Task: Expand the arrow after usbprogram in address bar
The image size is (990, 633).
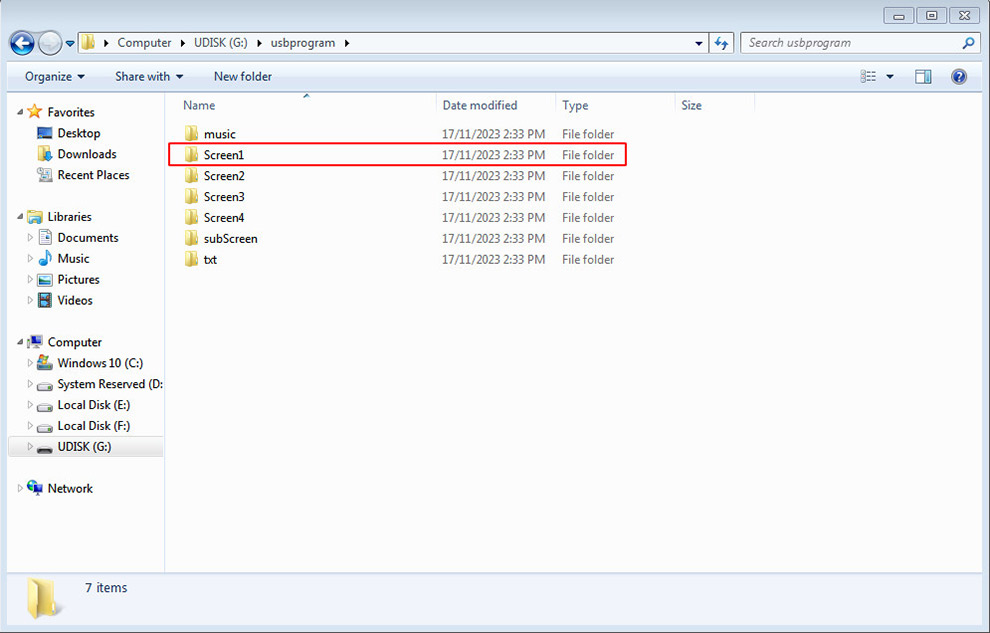Action: (x=347, y=43)
